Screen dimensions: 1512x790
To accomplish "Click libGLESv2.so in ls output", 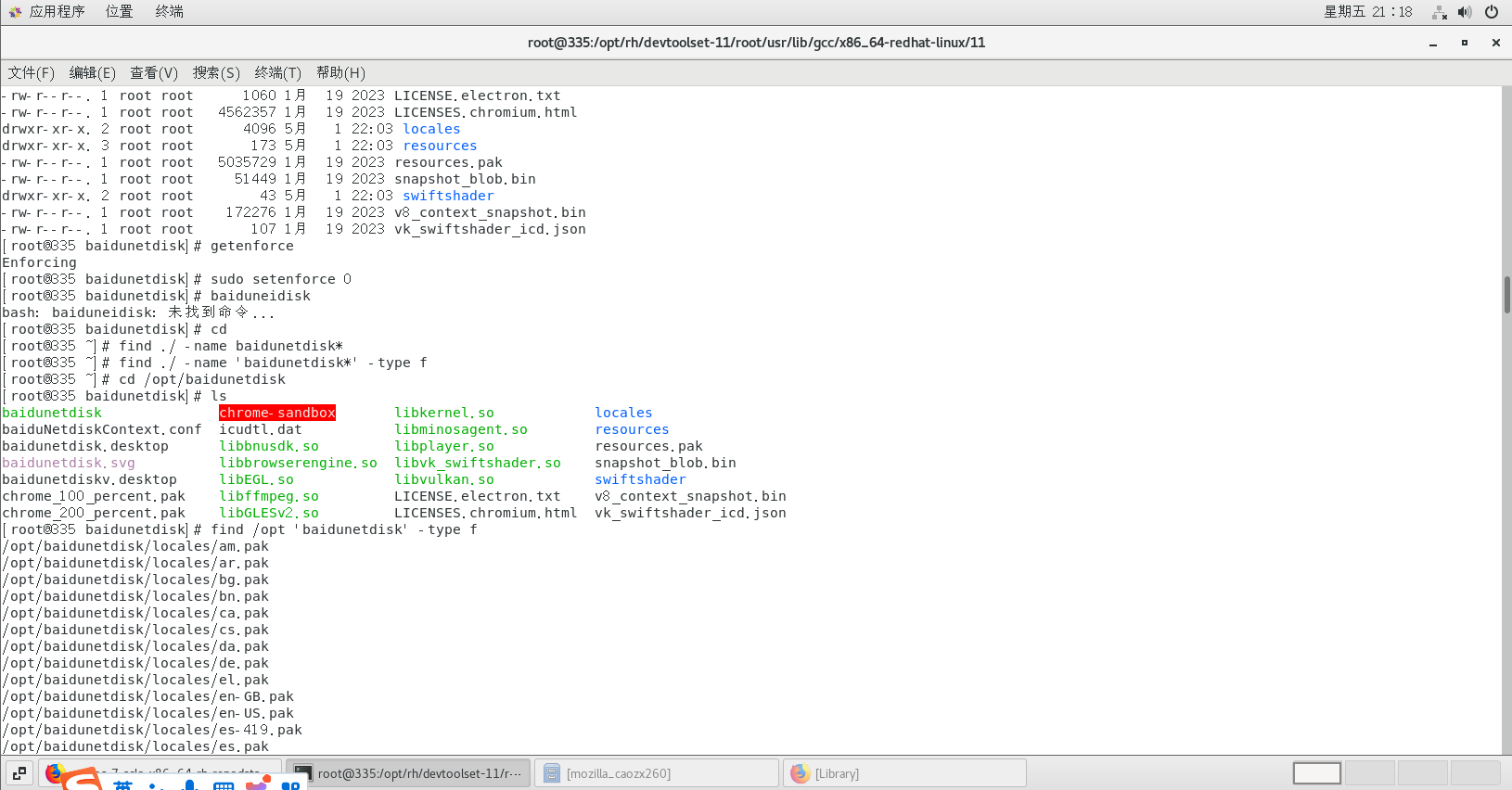I will (x=269, y=513).
